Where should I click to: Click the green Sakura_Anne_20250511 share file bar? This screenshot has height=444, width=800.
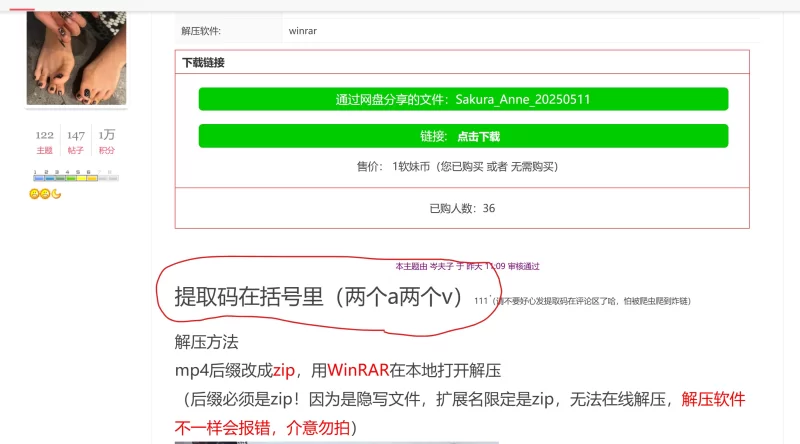463,99
